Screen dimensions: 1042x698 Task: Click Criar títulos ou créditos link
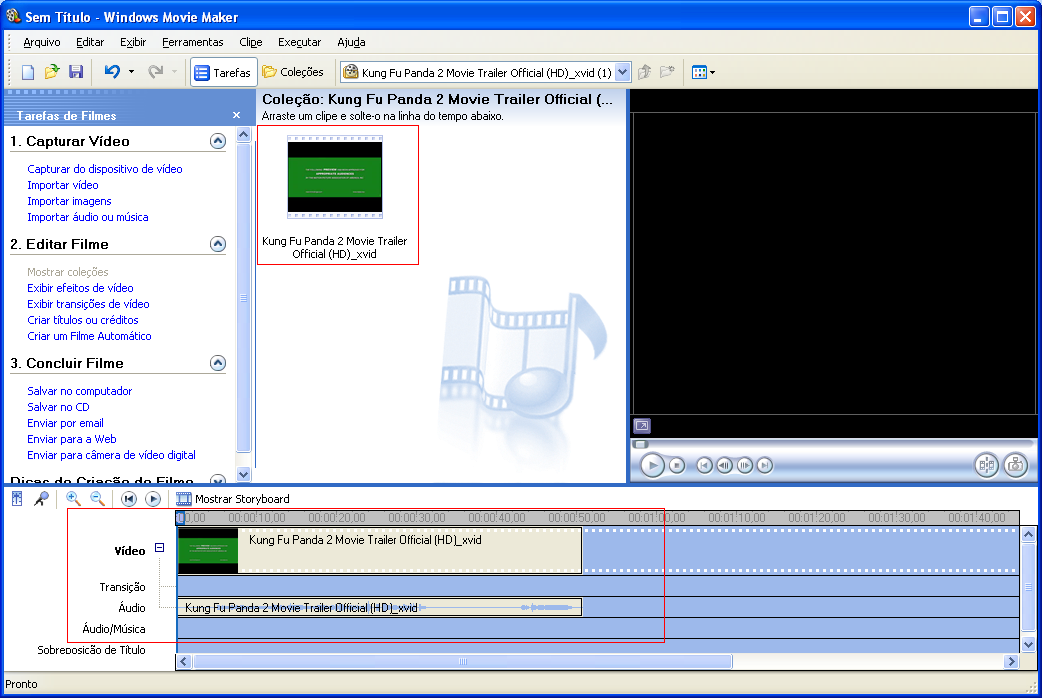click(83, 320)
